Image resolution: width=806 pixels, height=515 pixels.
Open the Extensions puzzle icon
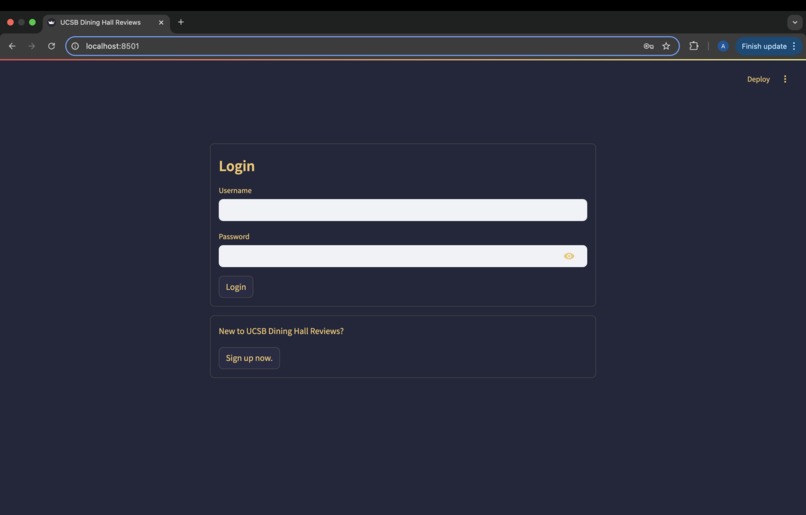(x=694, y=46)
